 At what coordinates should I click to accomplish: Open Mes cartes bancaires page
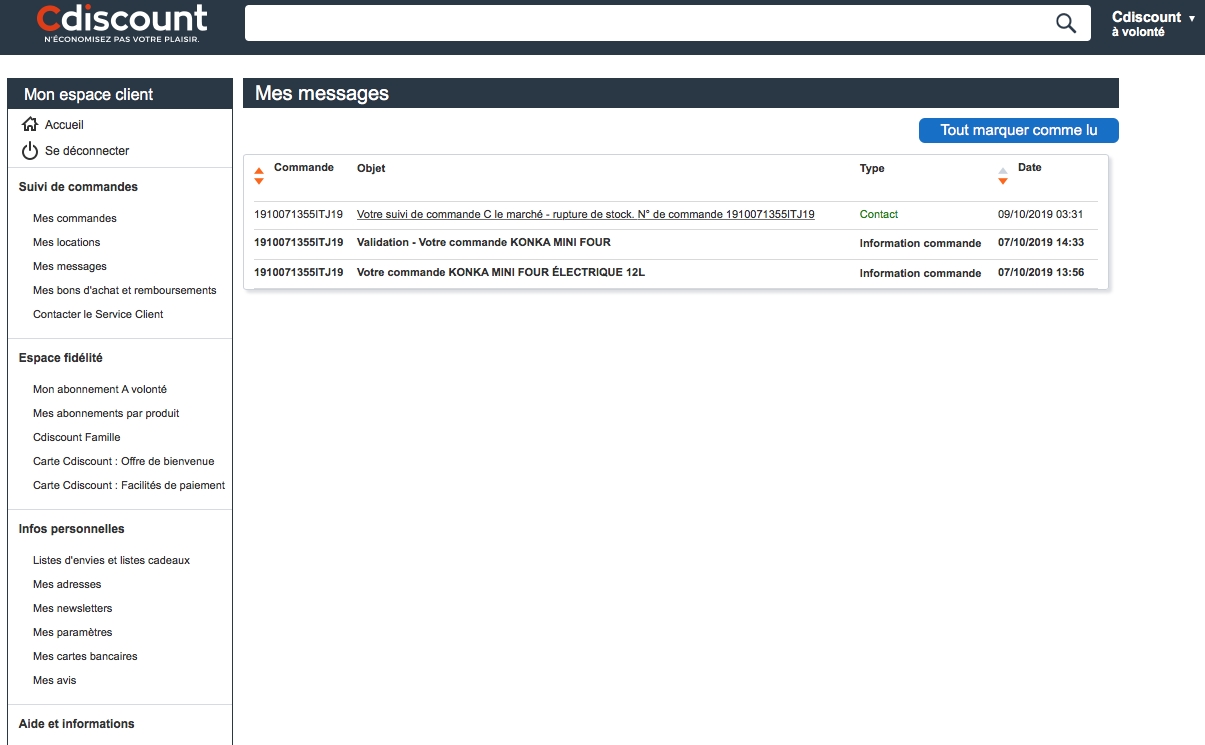point(85,656)
